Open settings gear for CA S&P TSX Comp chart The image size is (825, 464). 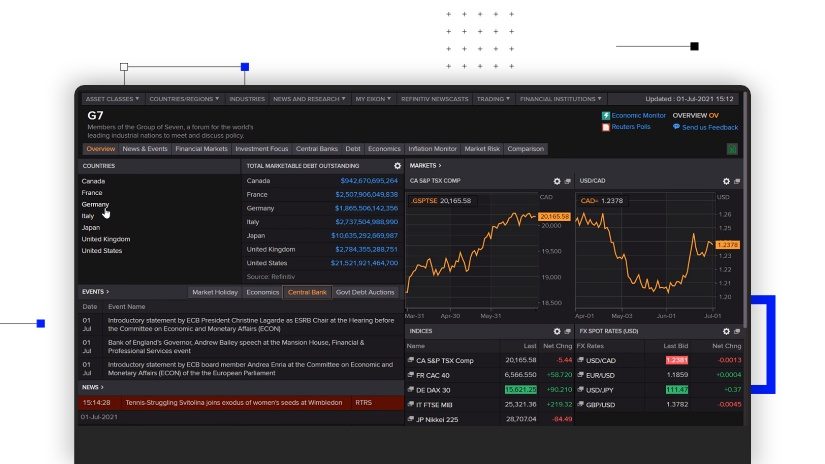(557, 181)
